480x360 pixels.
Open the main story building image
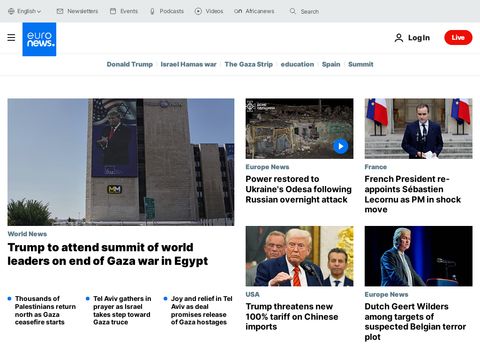click(121, 162)
